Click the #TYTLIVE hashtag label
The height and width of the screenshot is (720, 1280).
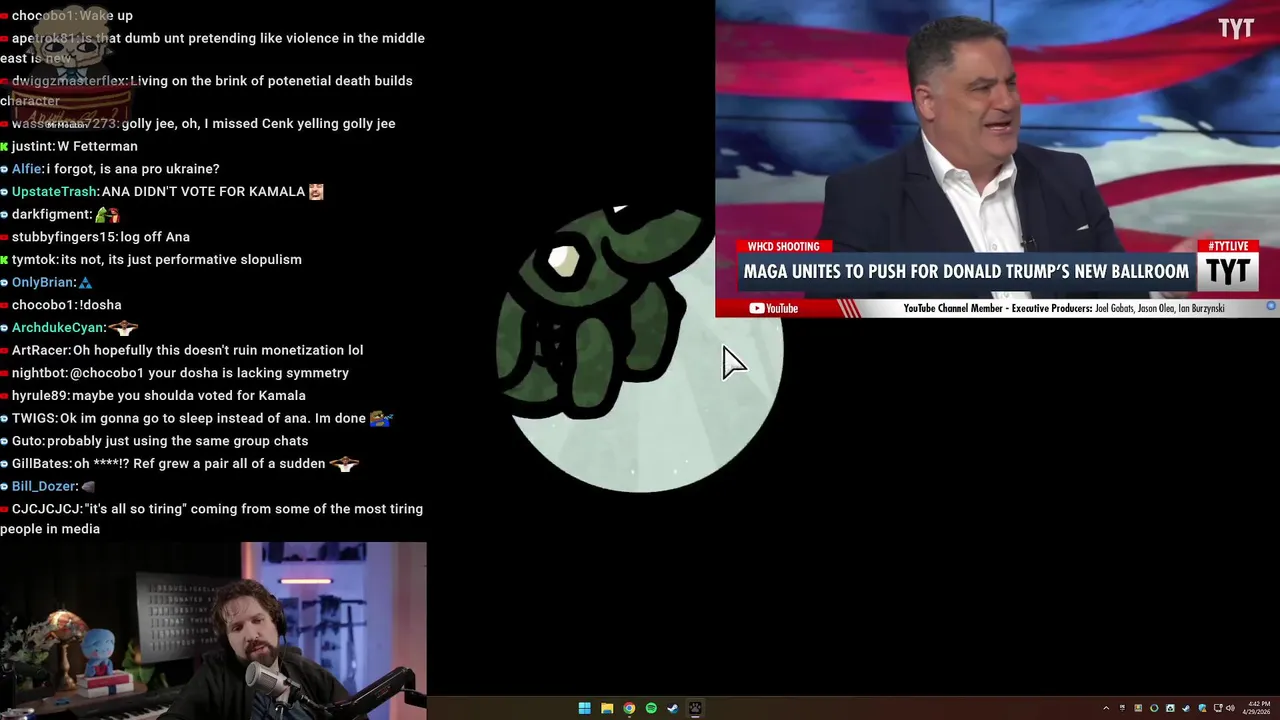coord(1228,246)
